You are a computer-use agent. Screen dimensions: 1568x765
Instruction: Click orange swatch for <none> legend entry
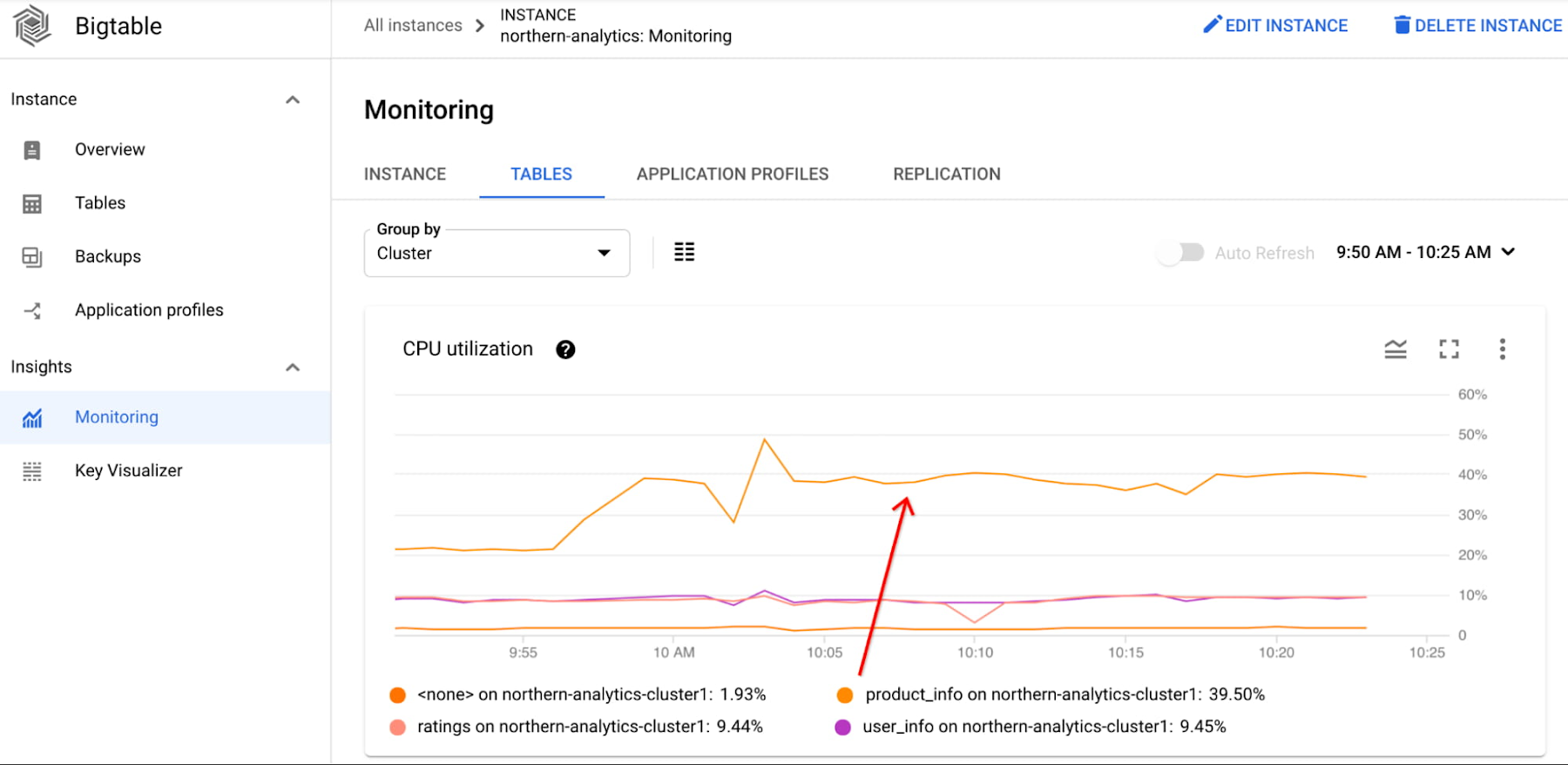click(x=398, y=695)
